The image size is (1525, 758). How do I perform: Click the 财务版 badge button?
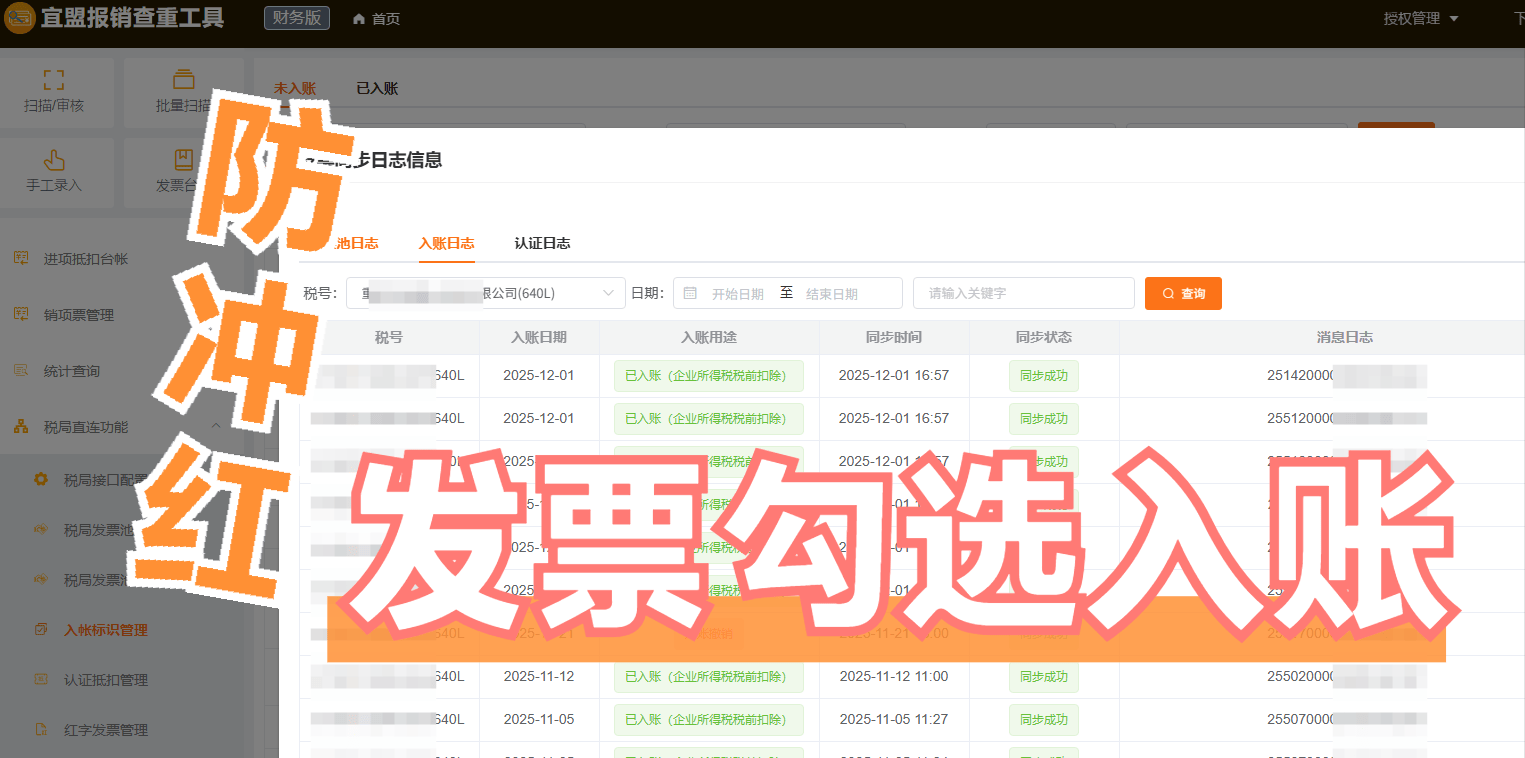(297, 18)
